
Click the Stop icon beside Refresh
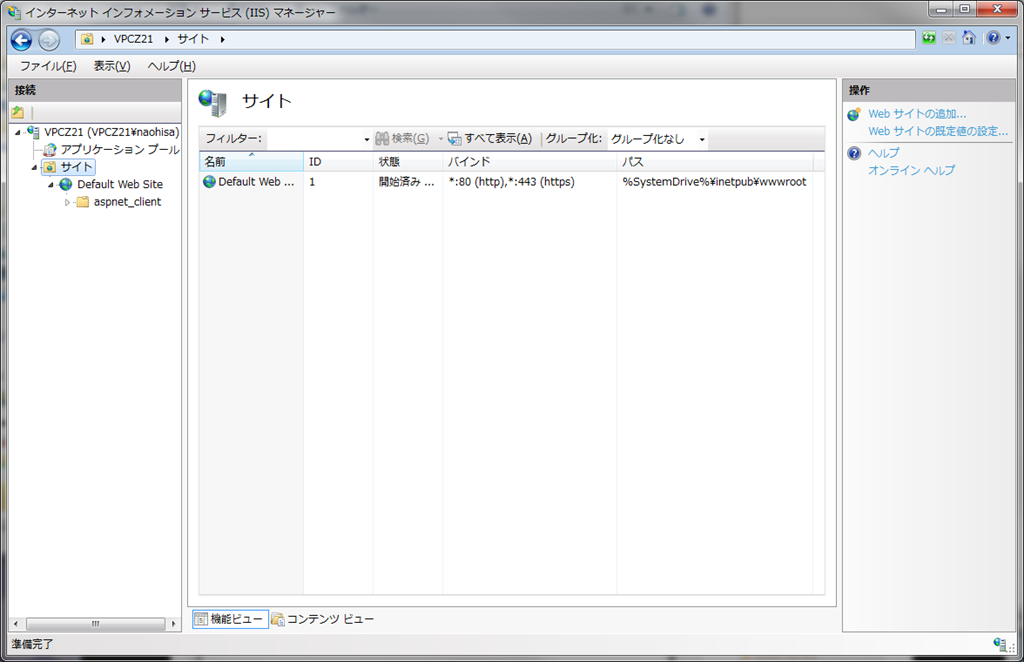click(949, 38)
